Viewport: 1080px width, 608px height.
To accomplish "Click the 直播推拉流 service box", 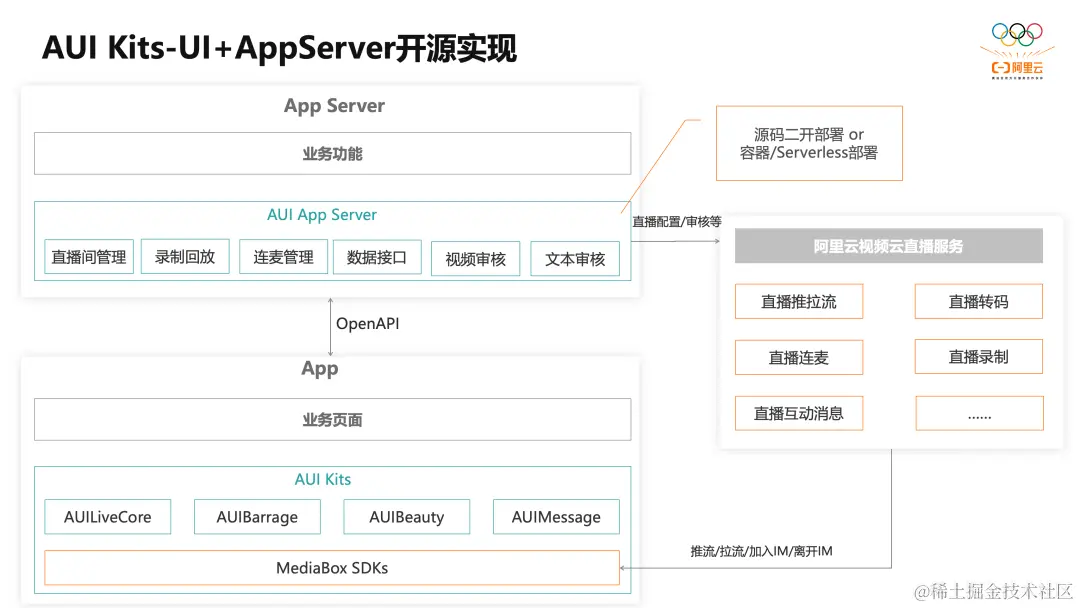I will 799,302.
